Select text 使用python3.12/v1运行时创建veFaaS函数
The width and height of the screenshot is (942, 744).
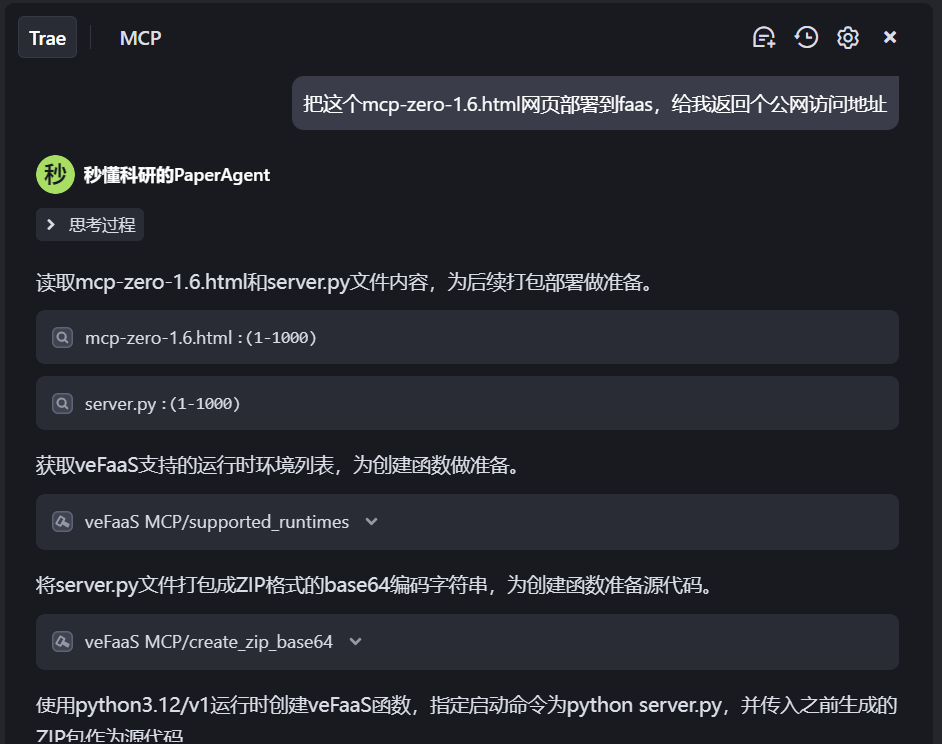(223, 704)
